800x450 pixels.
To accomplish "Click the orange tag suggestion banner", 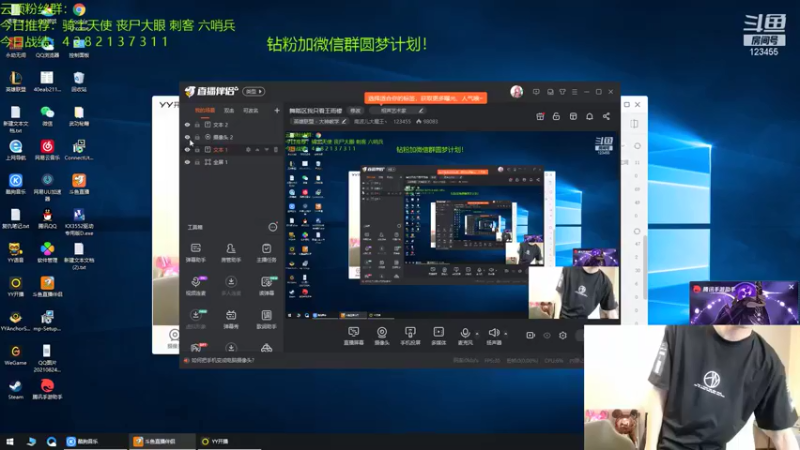I will coord(426,98).
